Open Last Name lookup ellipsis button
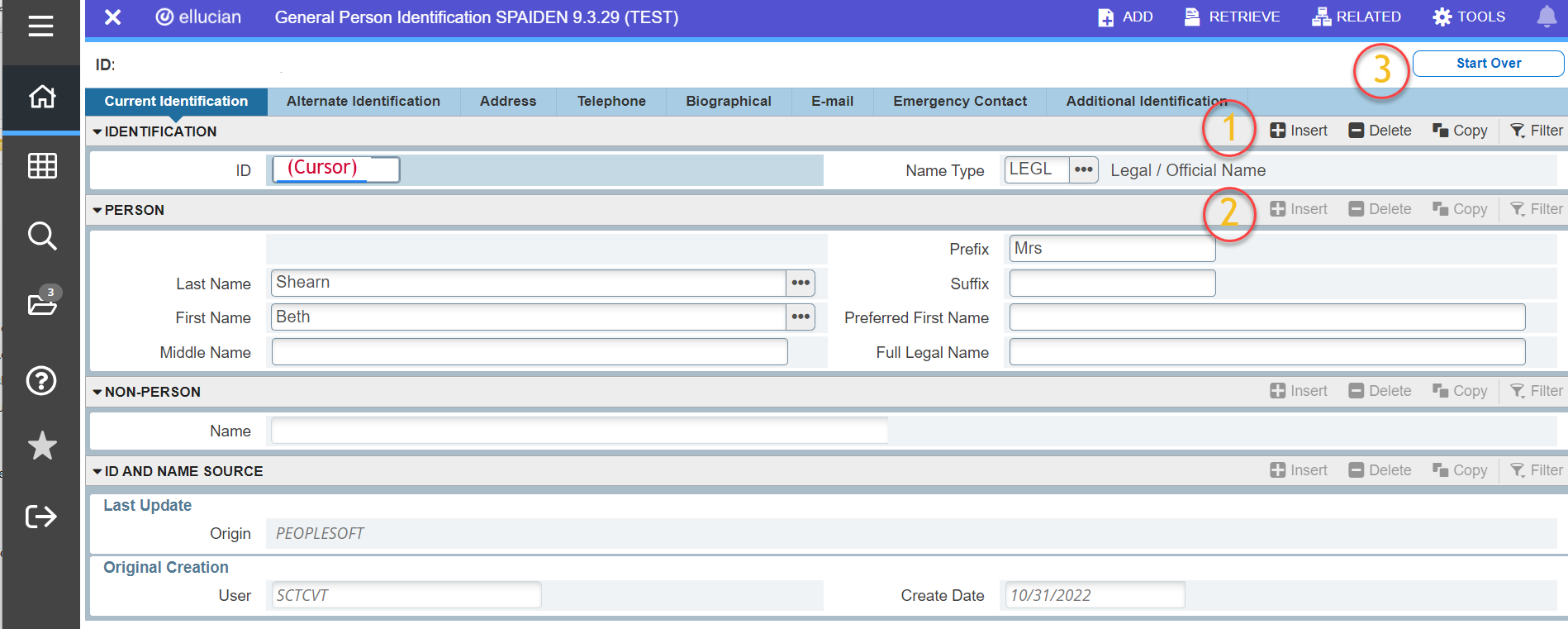The image size is (1568, 629). 800,284
